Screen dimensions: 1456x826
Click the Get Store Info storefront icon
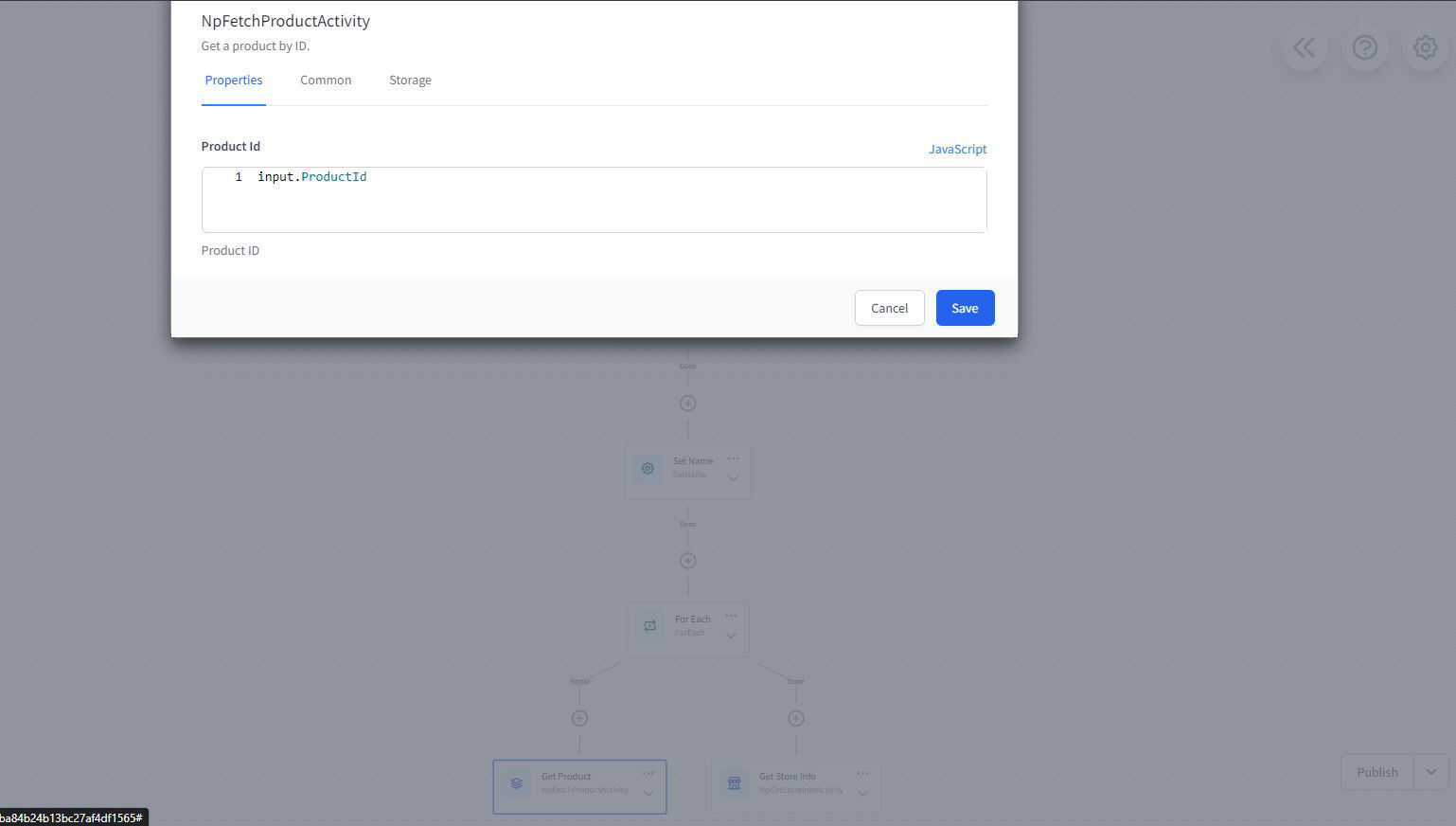click(734, 783)
